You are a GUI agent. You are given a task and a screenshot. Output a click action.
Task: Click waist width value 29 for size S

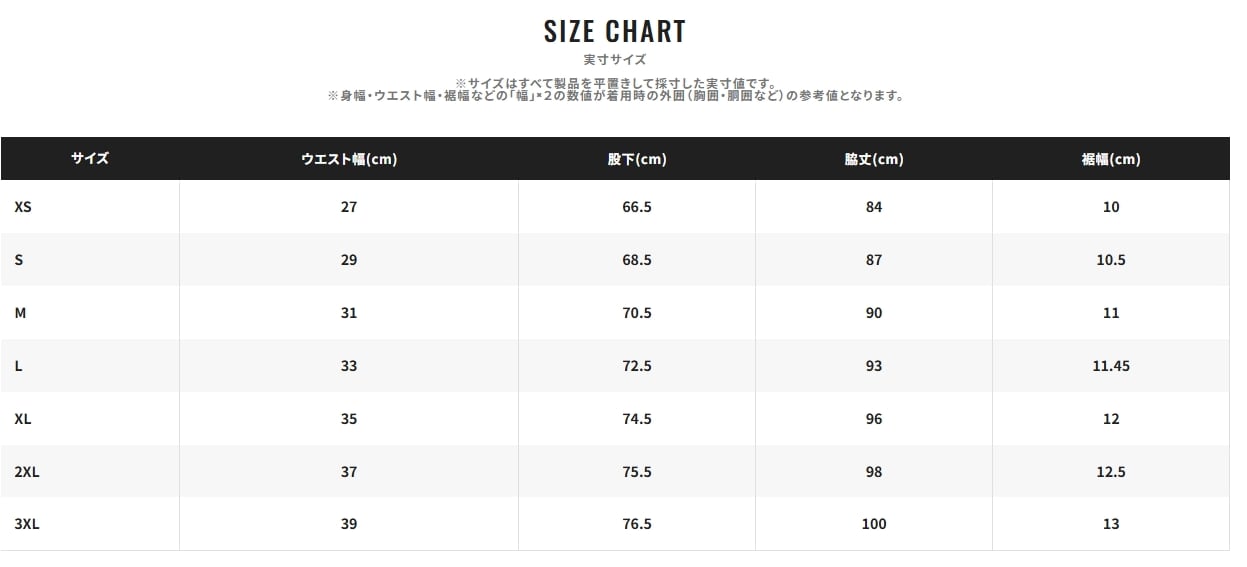[x=348, y=260]
